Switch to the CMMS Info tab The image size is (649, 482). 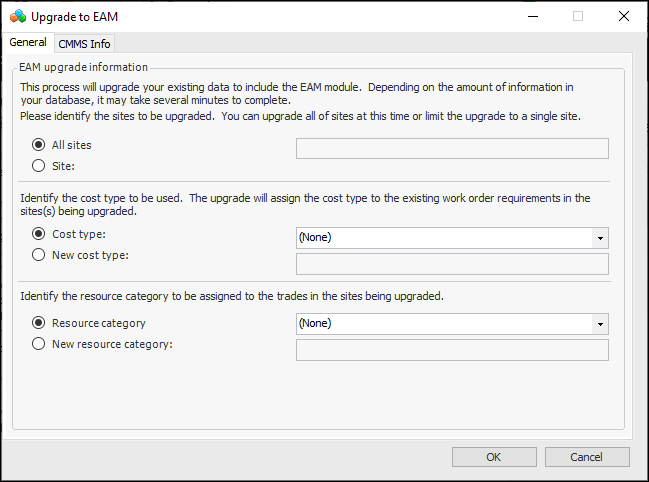pyautogui.click(x=85, y=43)
